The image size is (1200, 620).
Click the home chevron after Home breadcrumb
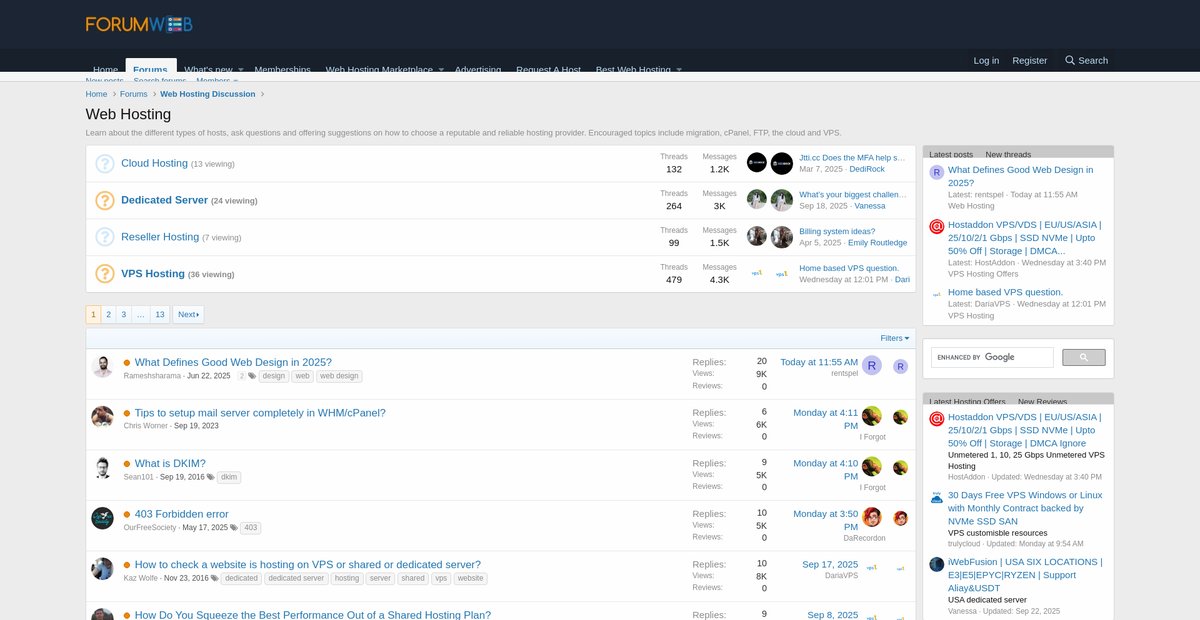(x=115, y=94)
